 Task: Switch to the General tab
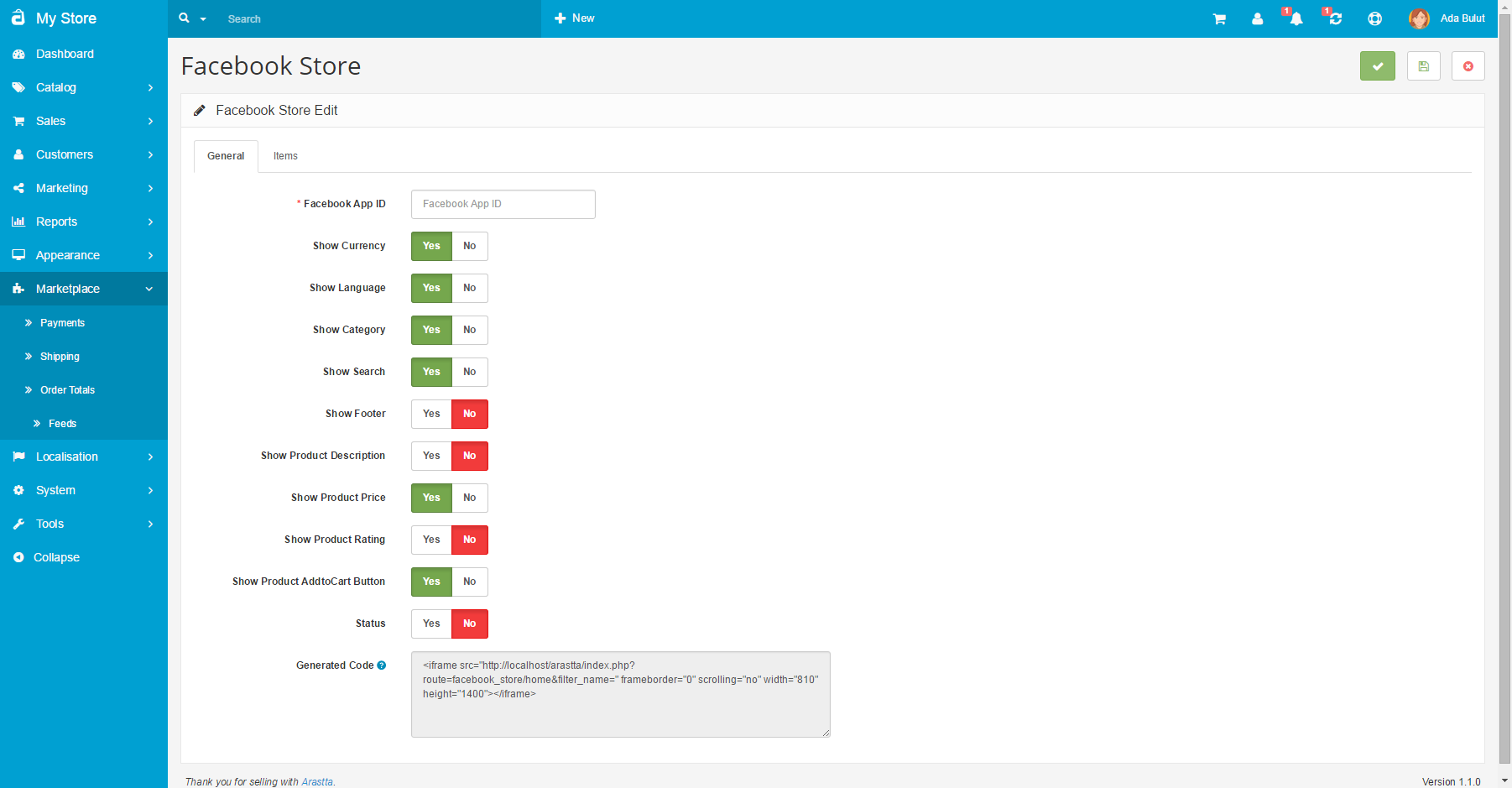(226, 156)
